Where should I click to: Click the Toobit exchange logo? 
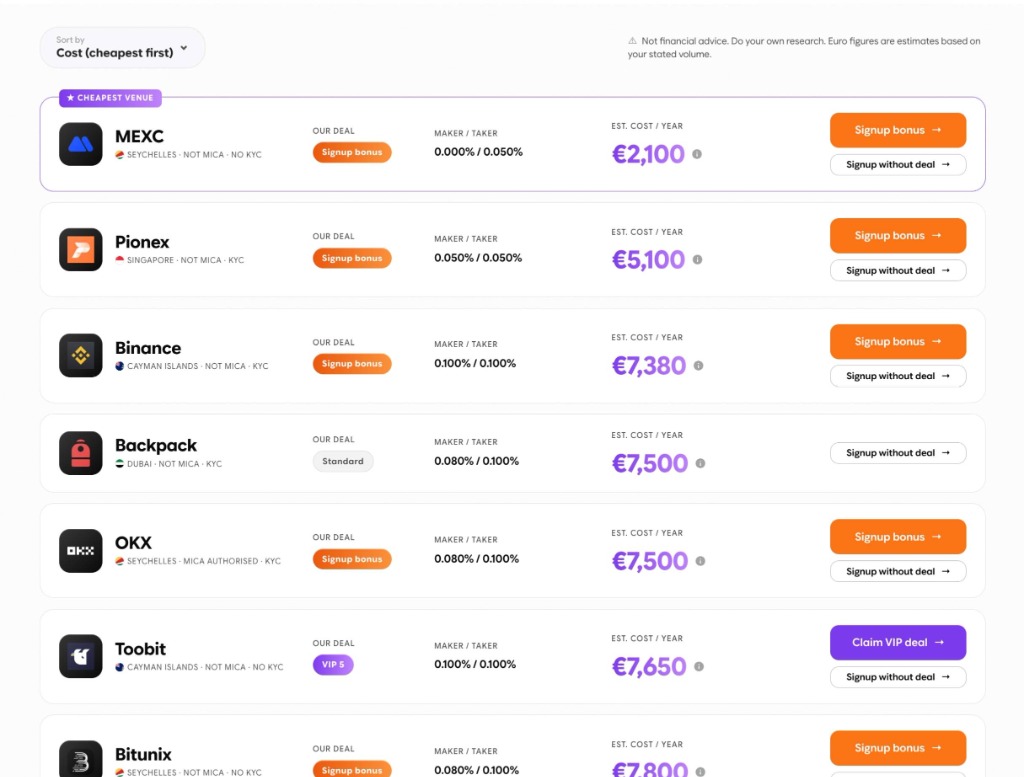80,656
